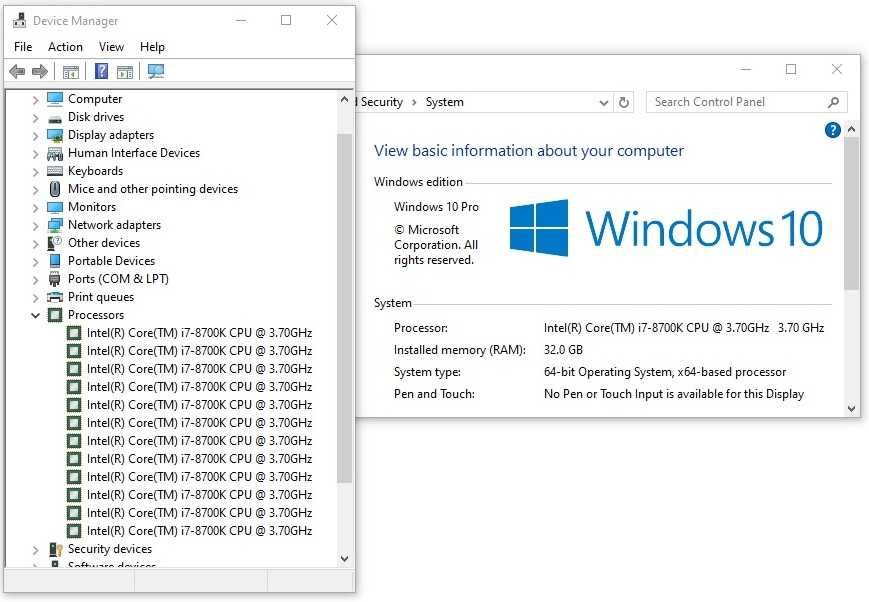
Task: Click the System window scroll down arrow
Action: point(852,409)
